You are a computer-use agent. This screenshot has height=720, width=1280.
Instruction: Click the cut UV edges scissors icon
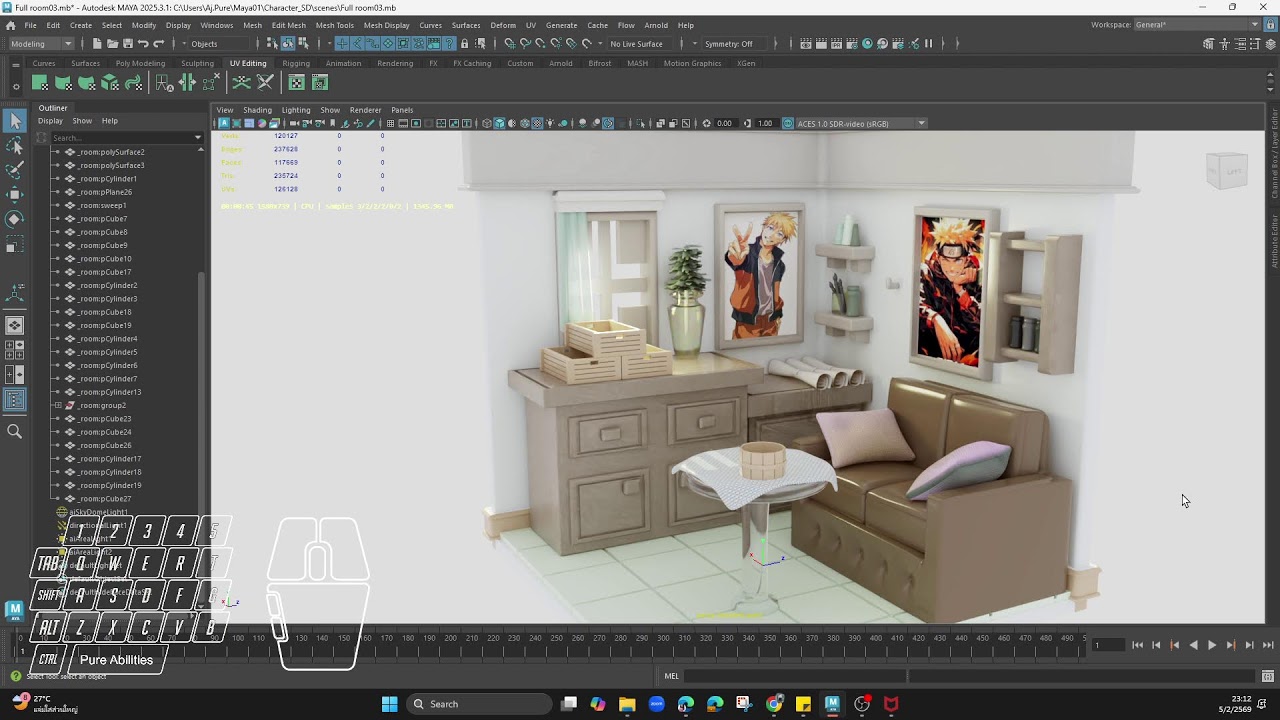tap(265, 83)
